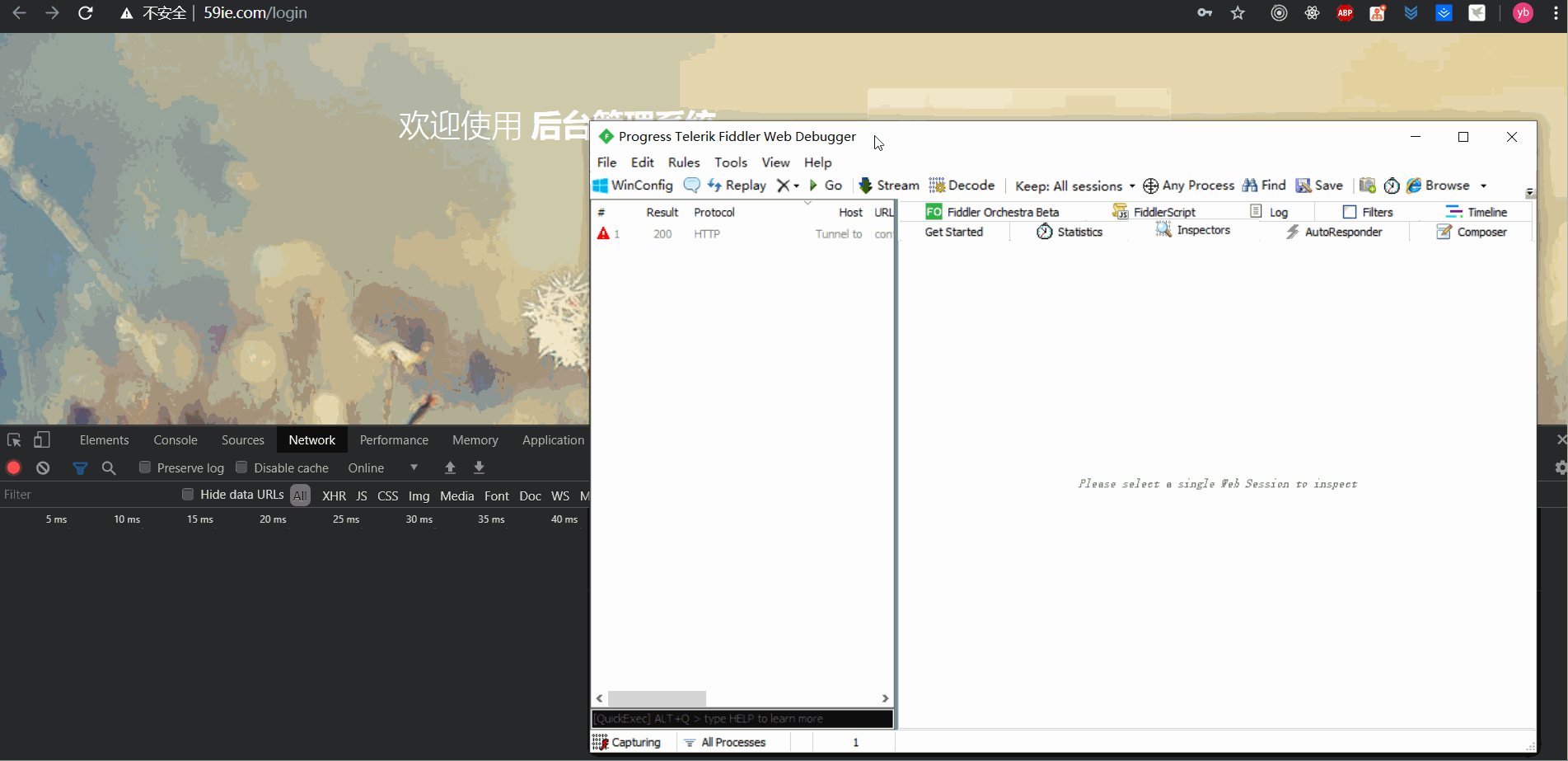
Task: Click the browser forward arrow
Action: click(52, 13)
